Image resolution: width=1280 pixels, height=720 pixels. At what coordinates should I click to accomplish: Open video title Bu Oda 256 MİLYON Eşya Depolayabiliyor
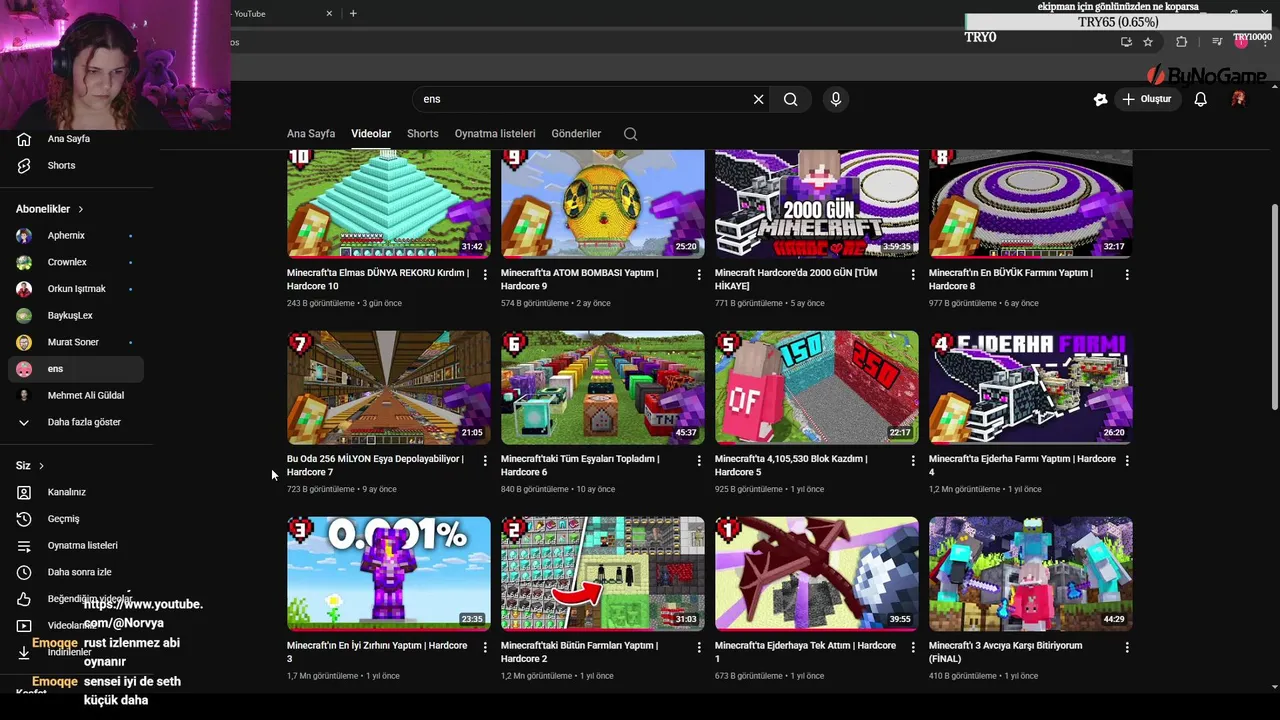375,465
